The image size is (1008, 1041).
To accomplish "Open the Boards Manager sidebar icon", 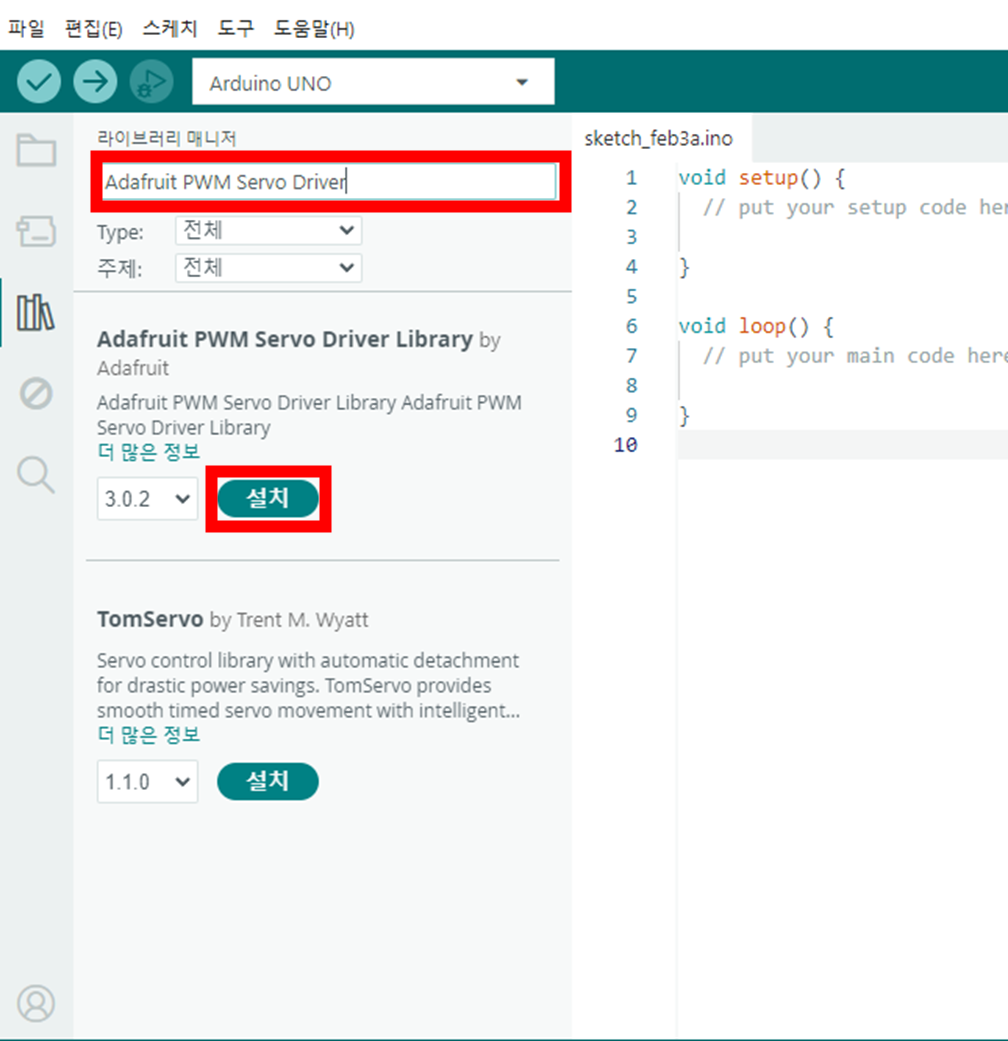I will coord(36,232).
